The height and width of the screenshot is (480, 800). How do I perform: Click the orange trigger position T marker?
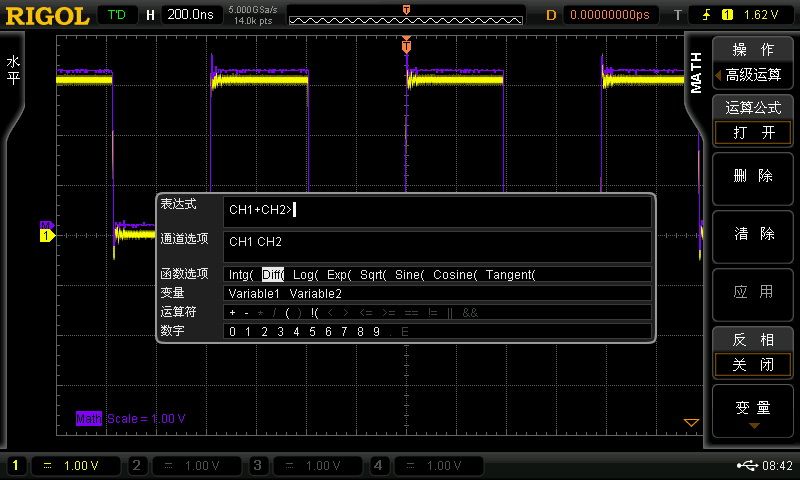406,46
